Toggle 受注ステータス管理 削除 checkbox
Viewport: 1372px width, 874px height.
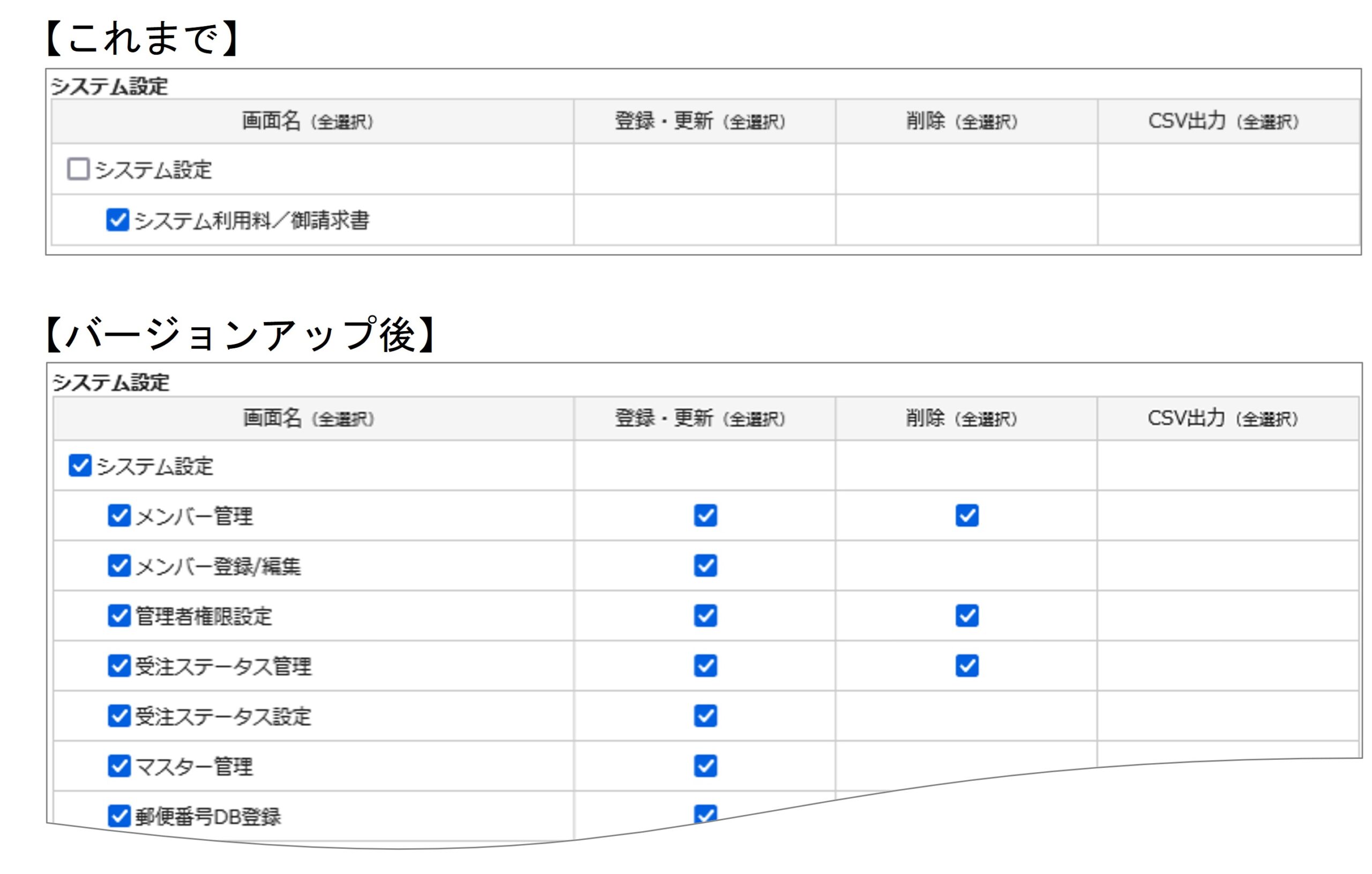tap(966, 666)
